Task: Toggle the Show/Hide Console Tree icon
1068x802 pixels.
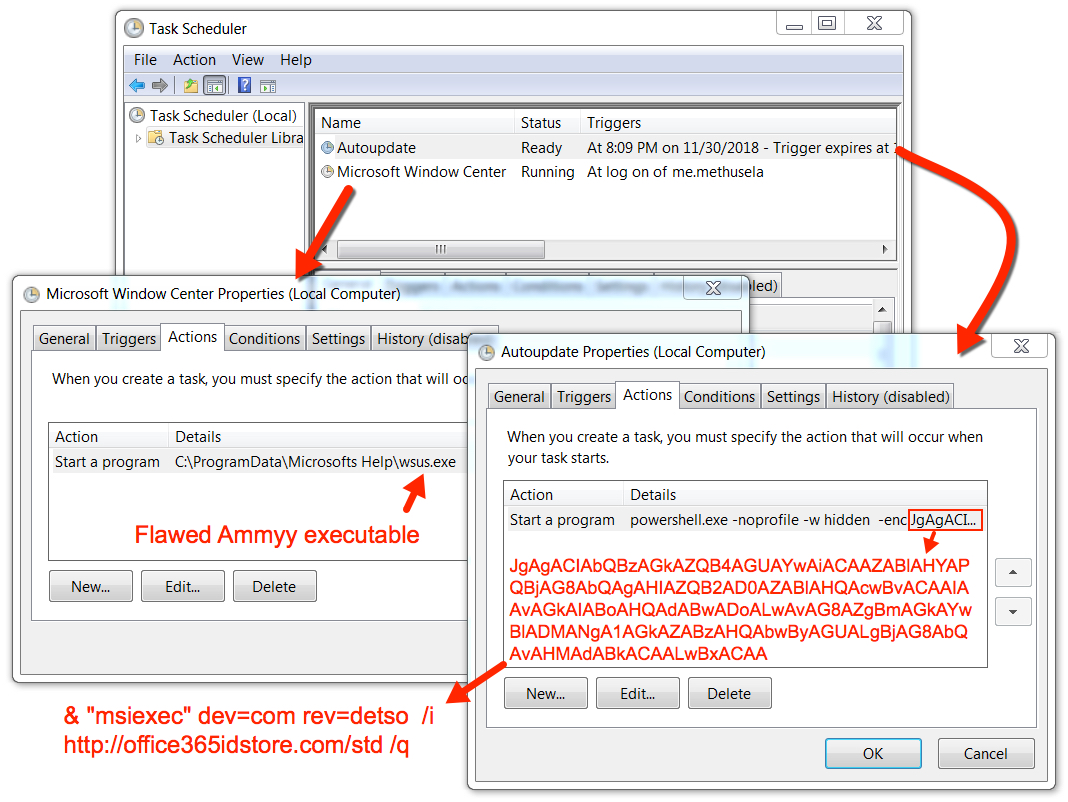Action: 215,86
